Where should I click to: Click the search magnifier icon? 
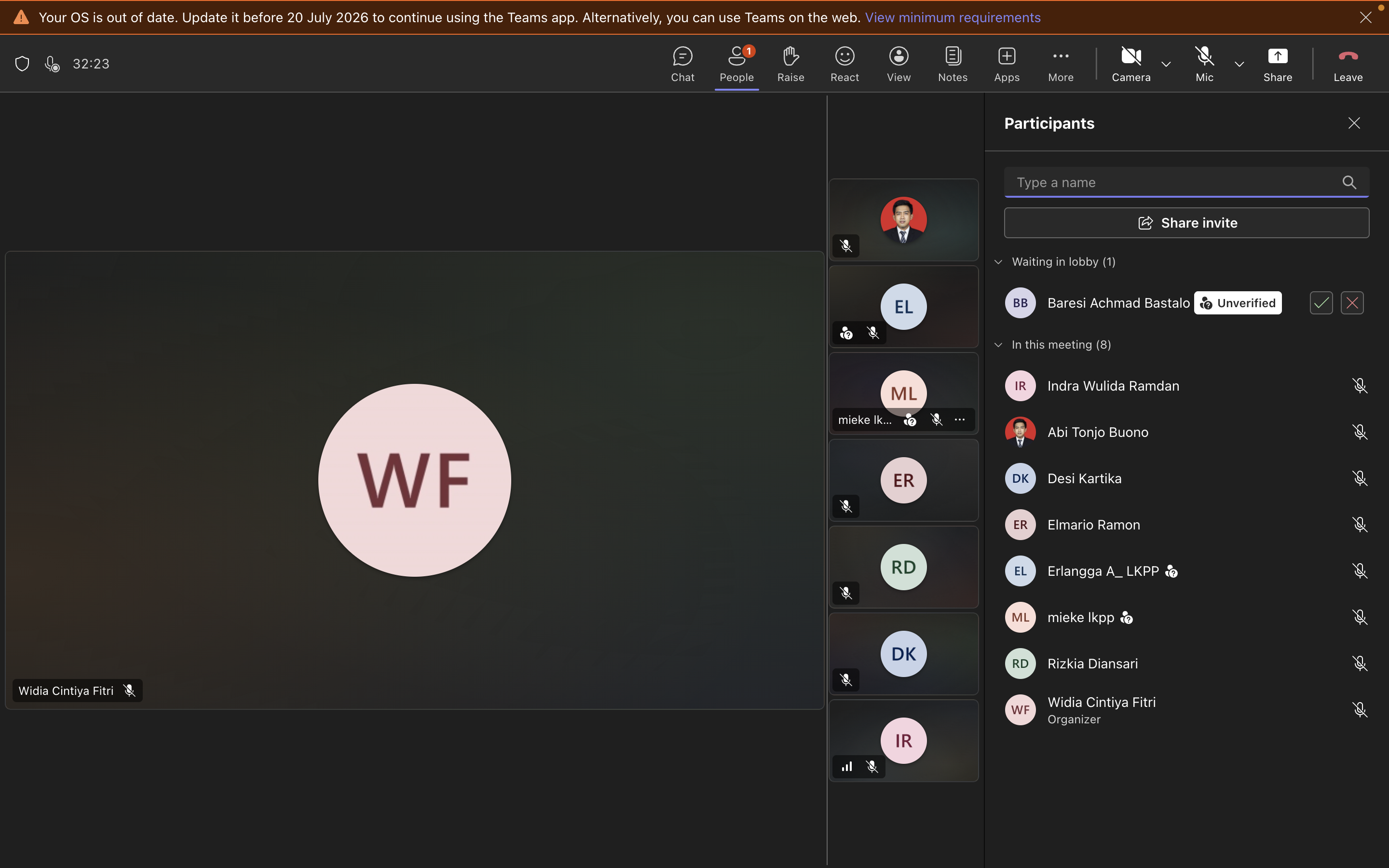1349,182
